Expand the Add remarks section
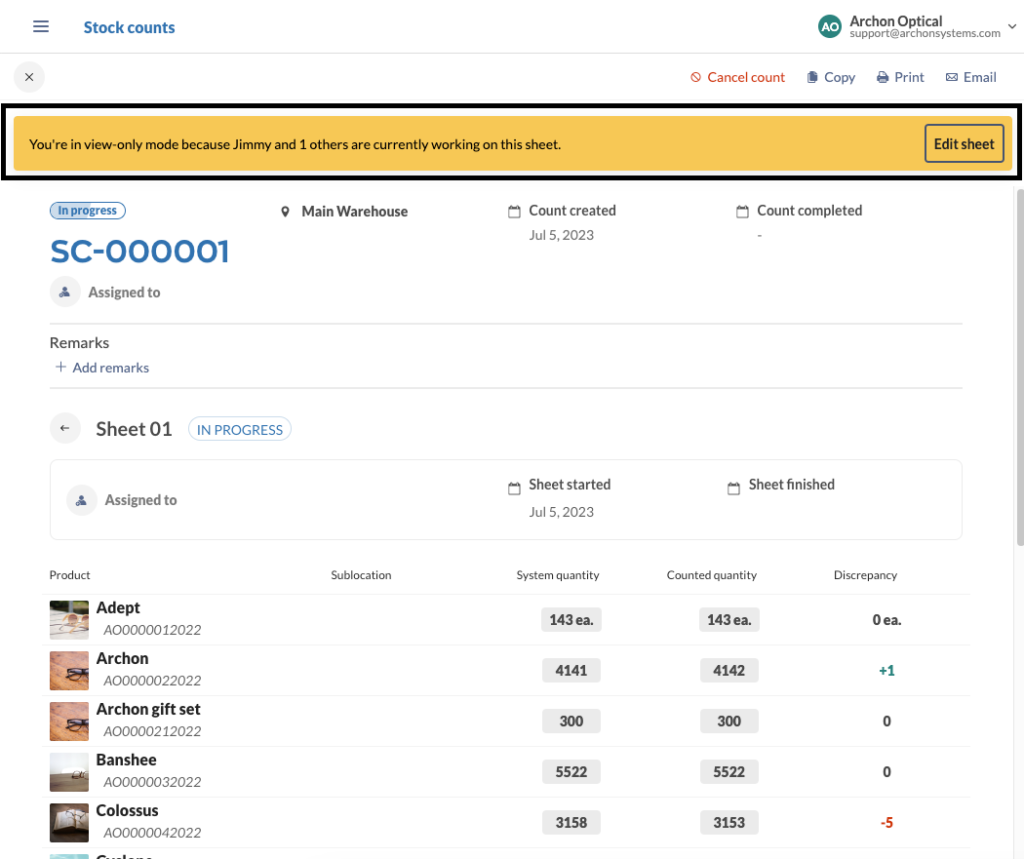 [101, 368]
